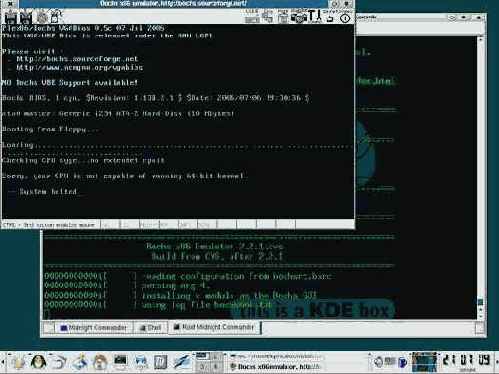The image size is (499, 374).
Task: Click the floppy A drive icon in Bochs toolbar
Action: coord(11,17)
